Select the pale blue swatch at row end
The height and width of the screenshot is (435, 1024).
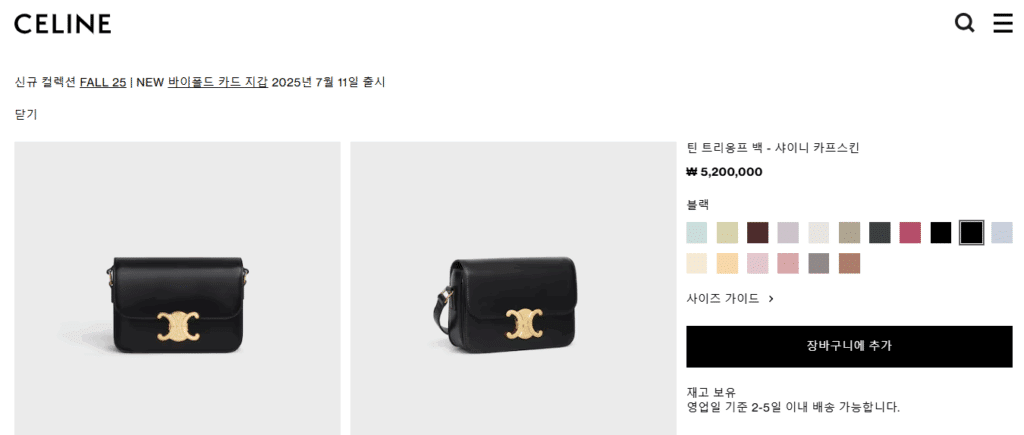[x=1002, y=233]
